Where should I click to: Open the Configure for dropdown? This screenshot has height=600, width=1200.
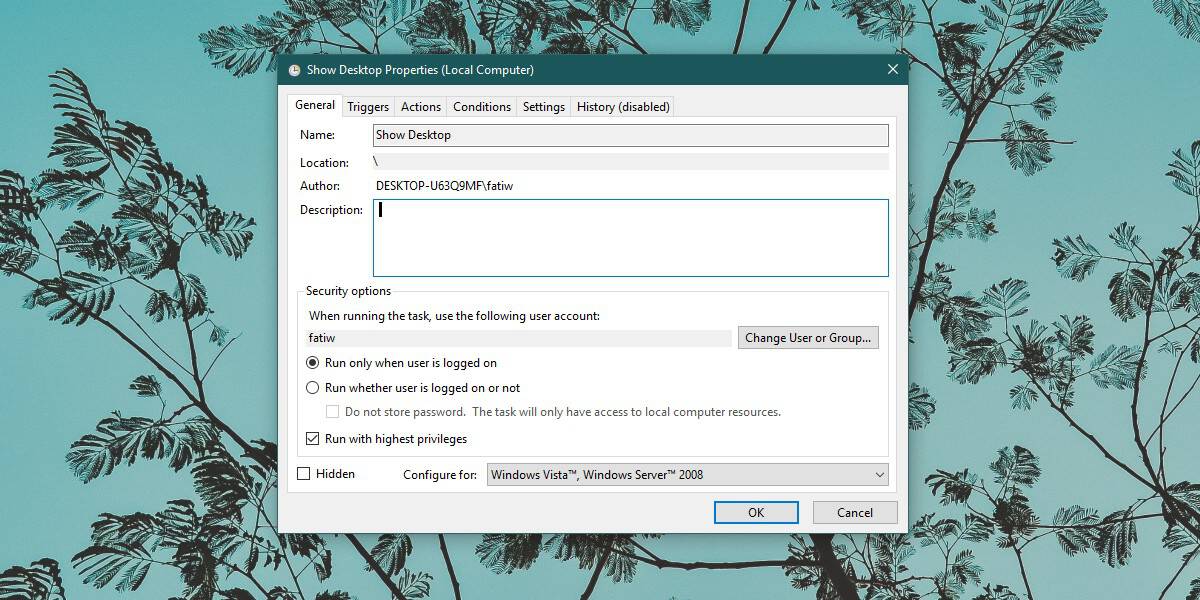click(687, 475)
